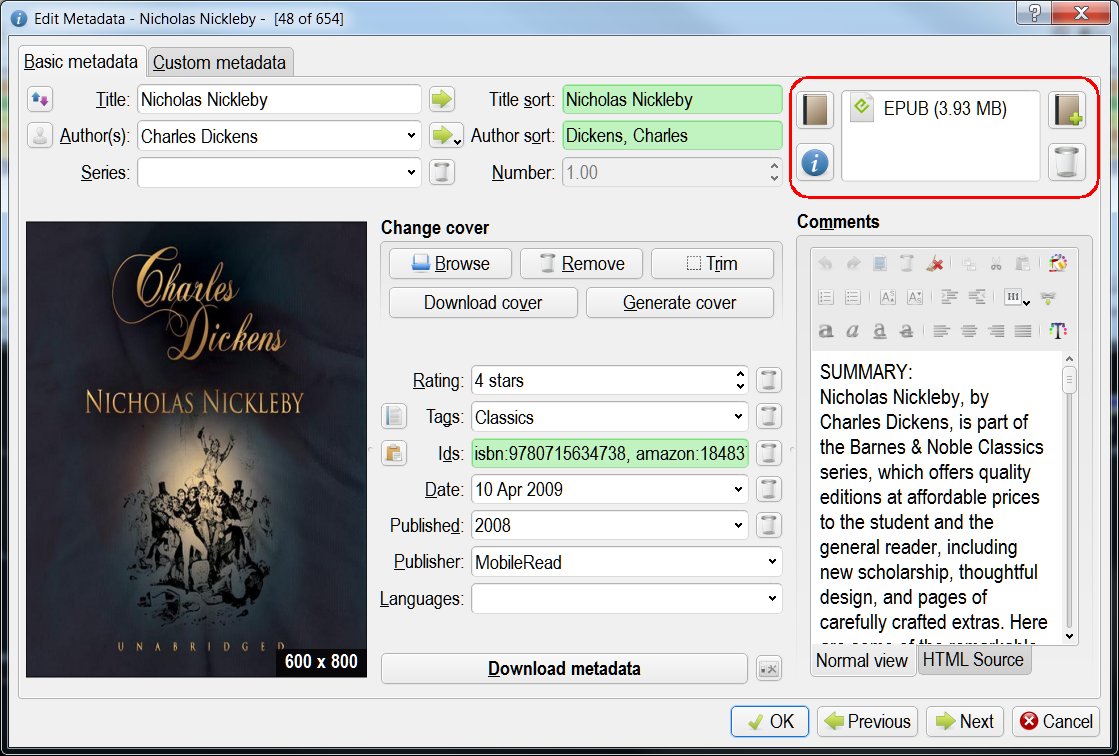Expand the Publisher dropdown
This screenshot has width=1119, height=756.
[772, 562]
